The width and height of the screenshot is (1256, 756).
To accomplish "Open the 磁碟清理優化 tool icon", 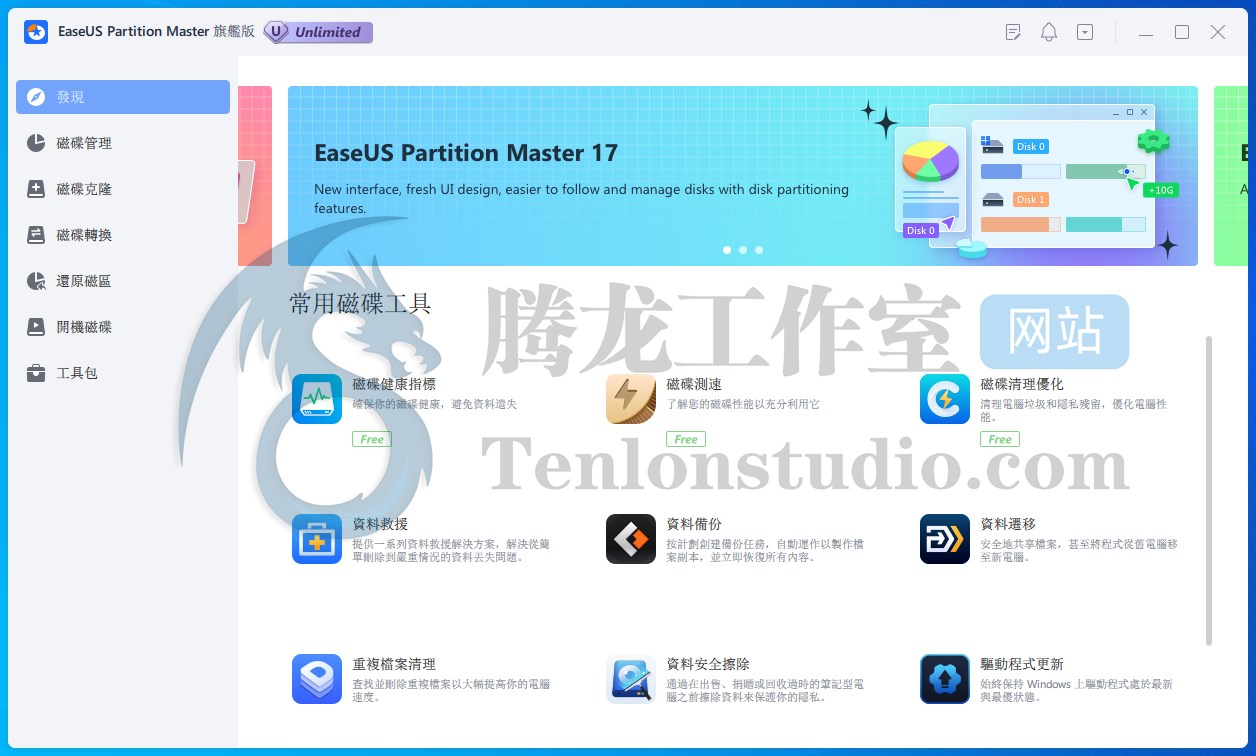I will pos(945,399).
